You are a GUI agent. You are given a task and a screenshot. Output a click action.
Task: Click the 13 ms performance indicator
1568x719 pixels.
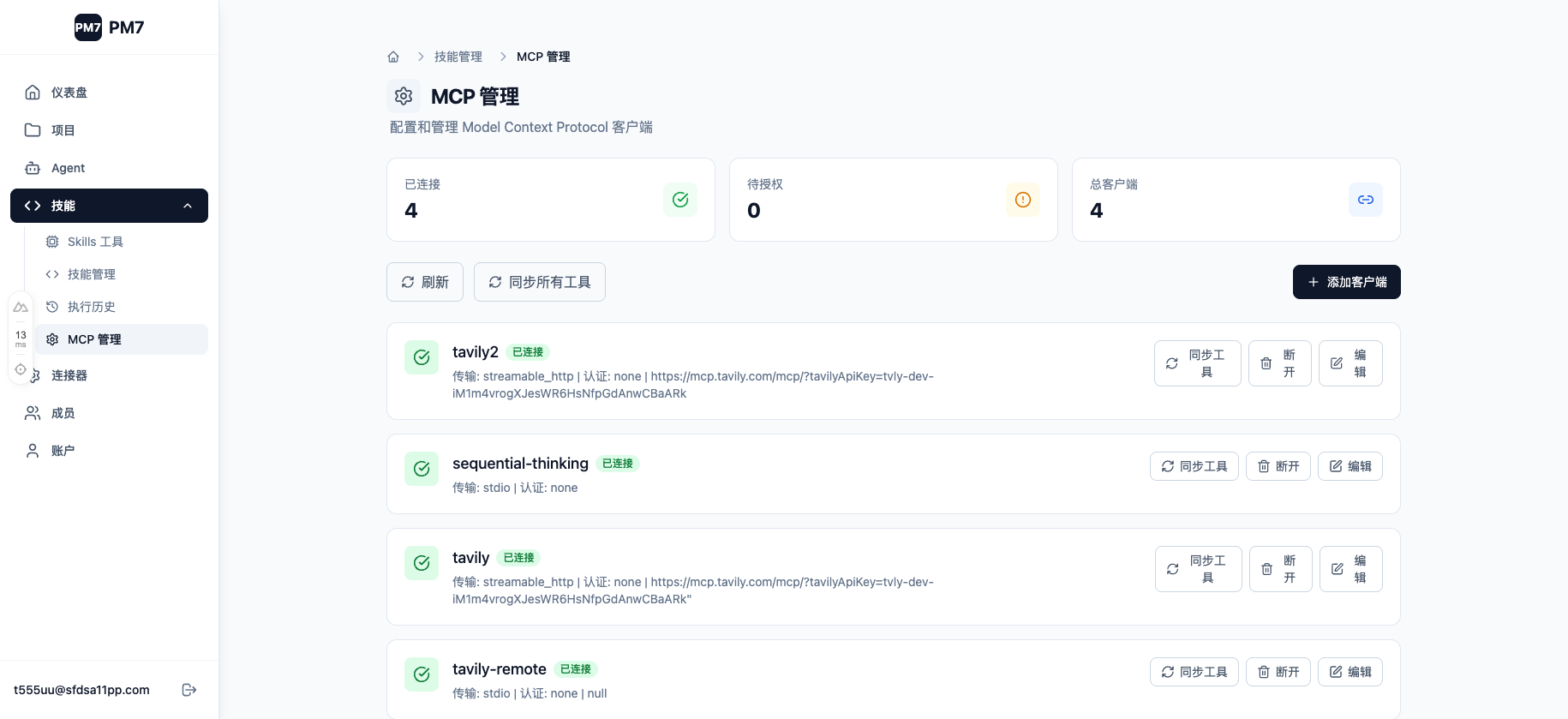tap(21, 339)
